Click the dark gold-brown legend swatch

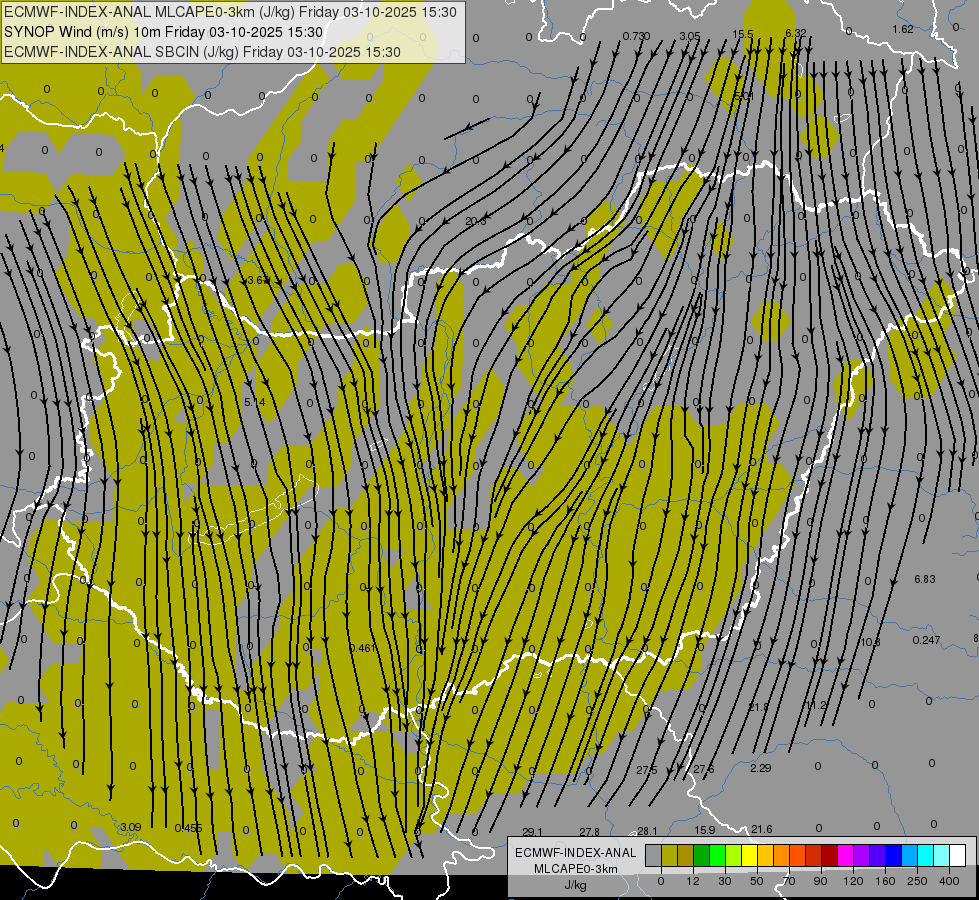[686, 855]
